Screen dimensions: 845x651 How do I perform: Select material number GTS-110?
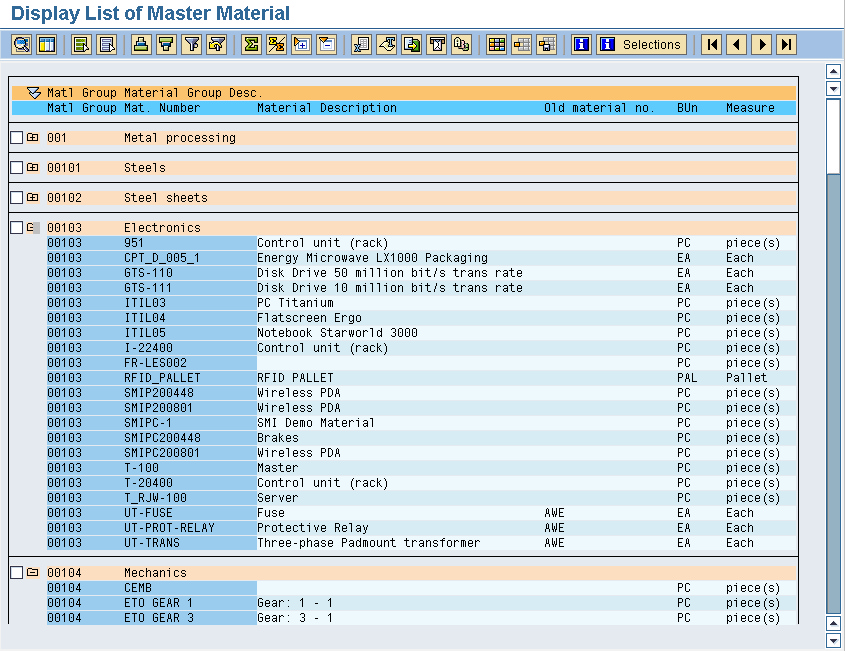(148, 273)
